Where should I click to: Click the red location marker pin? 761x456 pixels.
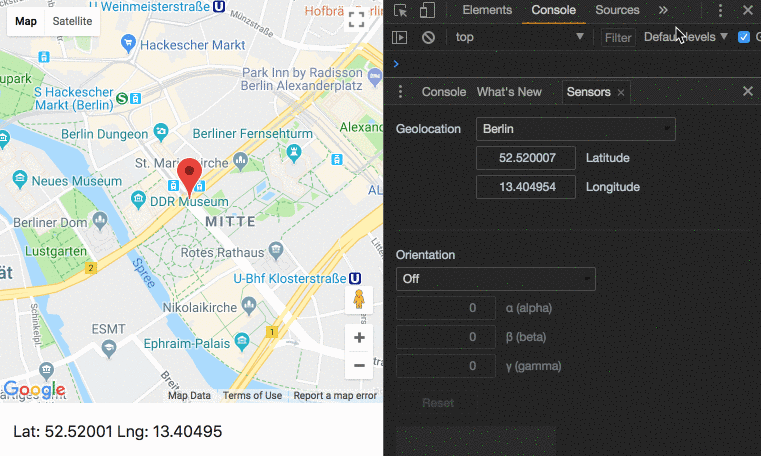[189, 178]
